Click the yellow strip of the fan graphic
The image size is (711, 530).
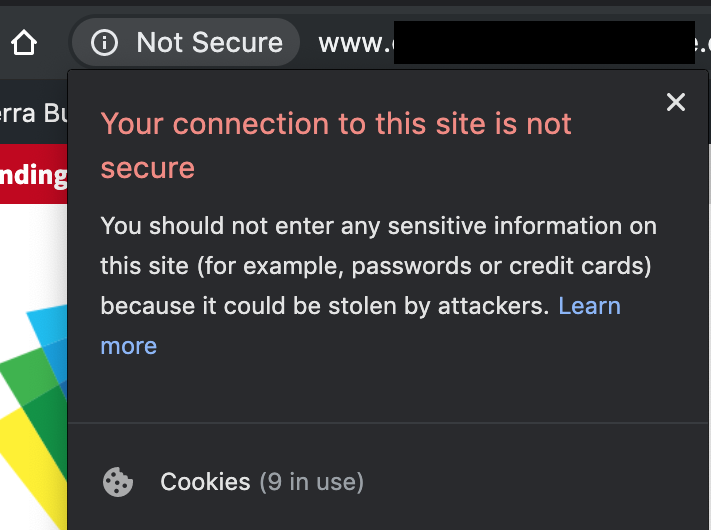click(32, 467)
